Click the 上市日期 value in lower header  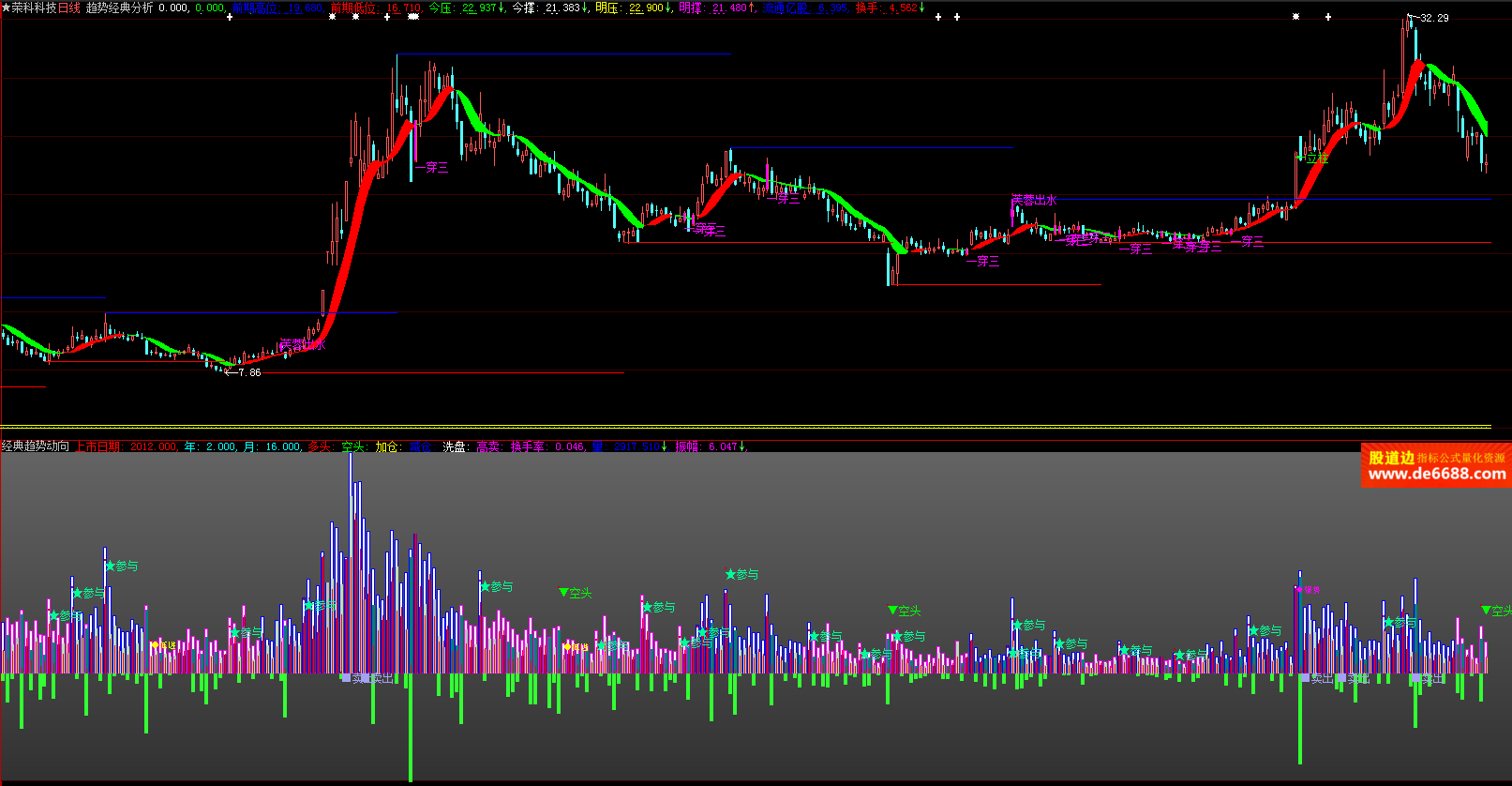click(x=153, y=446)
